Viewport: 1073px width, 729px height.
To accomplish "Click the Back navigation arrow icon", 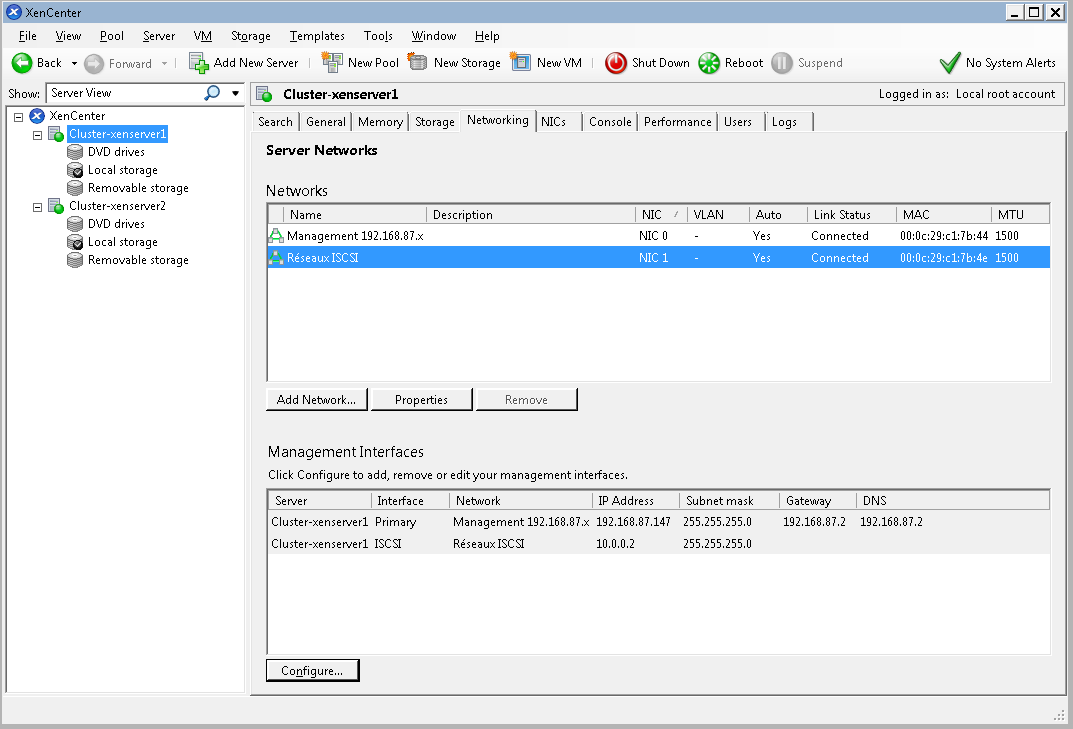I will pyautogui.click(x=22, y=63).
